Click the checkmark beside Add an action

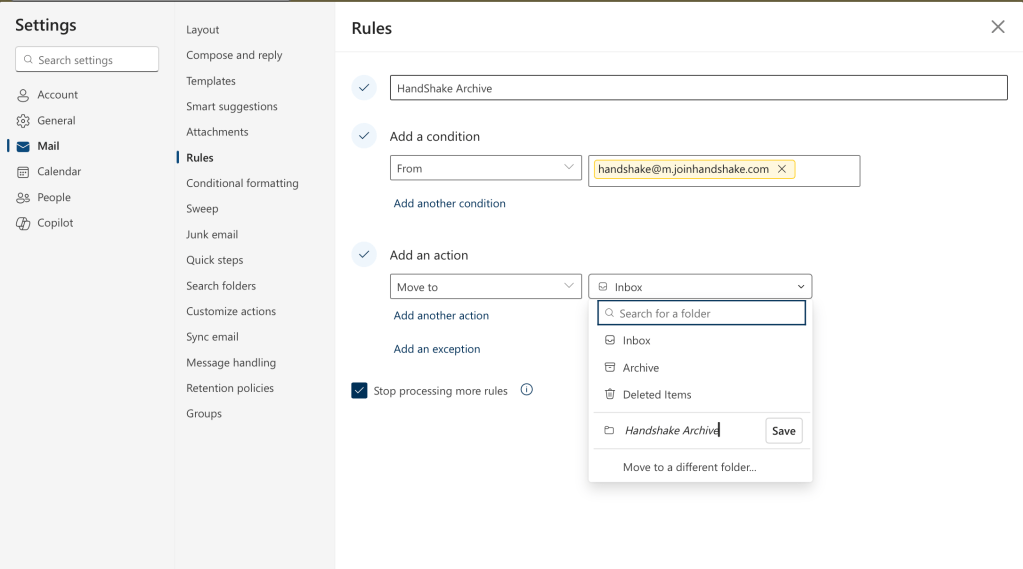click(x=364, y=254)
